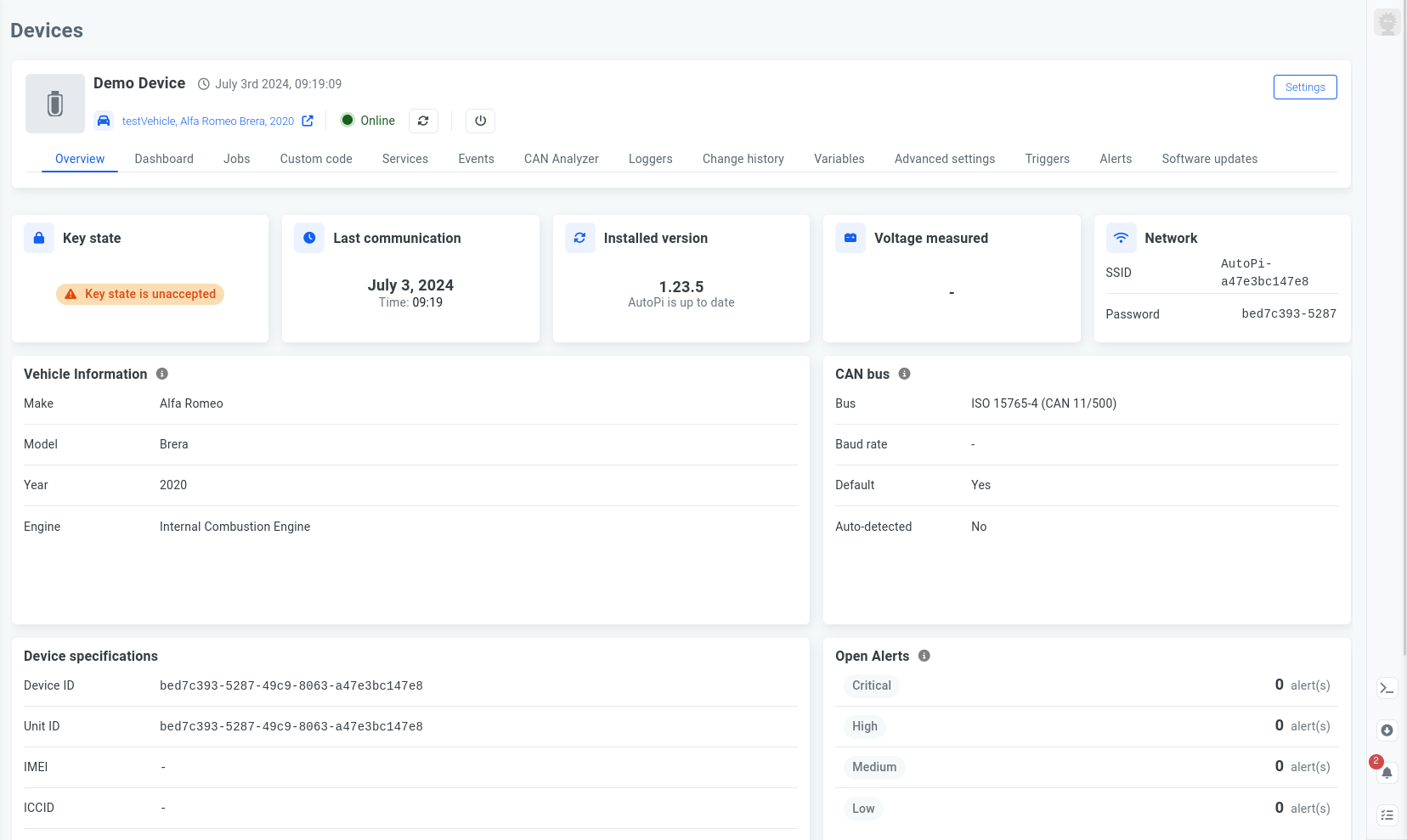Open the CAN Analyzer tab
The height and width of the screenshot is (840, 1407).
point(562,159)
